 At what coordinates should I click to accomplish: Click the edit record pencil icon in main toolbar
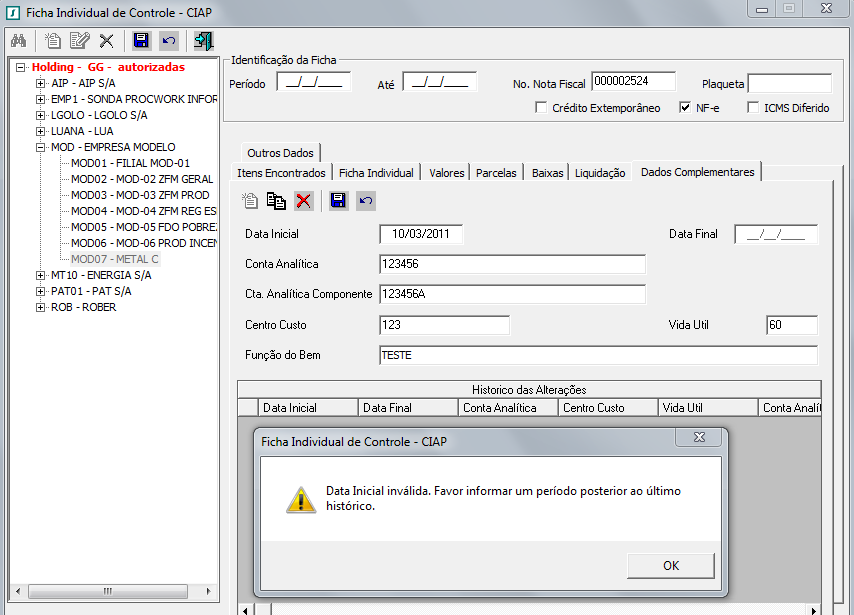point(79,41)
